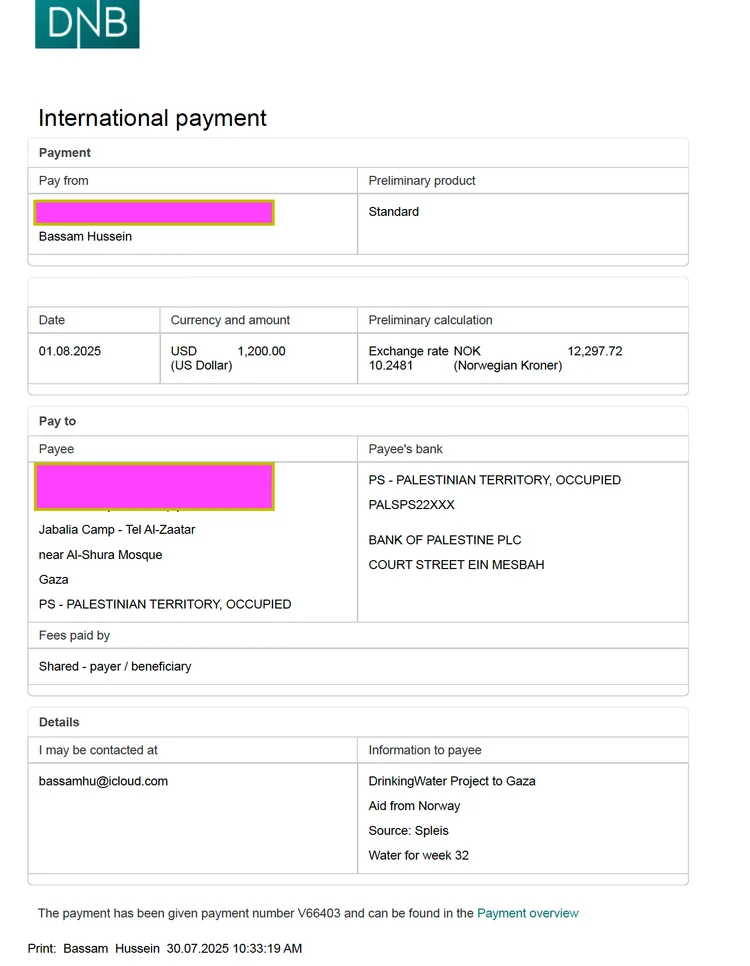Click the Shared - payer / beneficiary fees text
The image size is (750, 966).
click(x=115, y=667)
